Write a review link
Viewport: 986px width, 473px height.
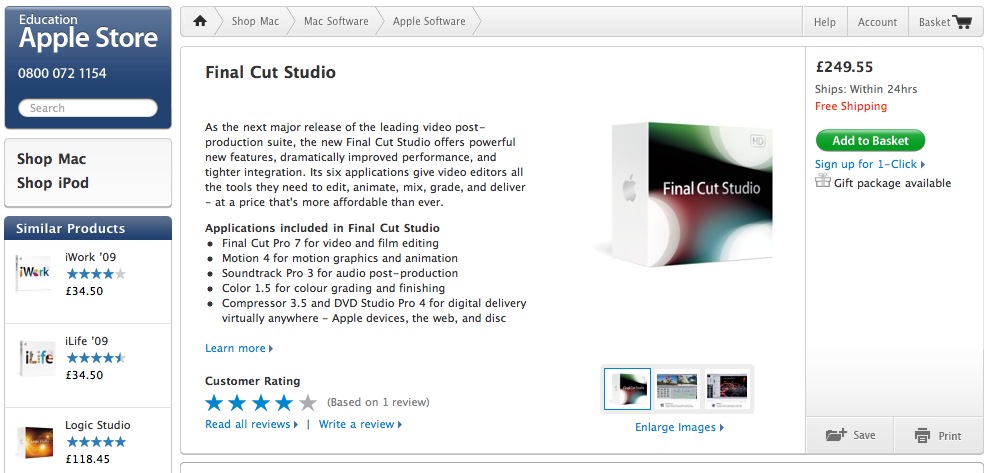pos(360,424)
